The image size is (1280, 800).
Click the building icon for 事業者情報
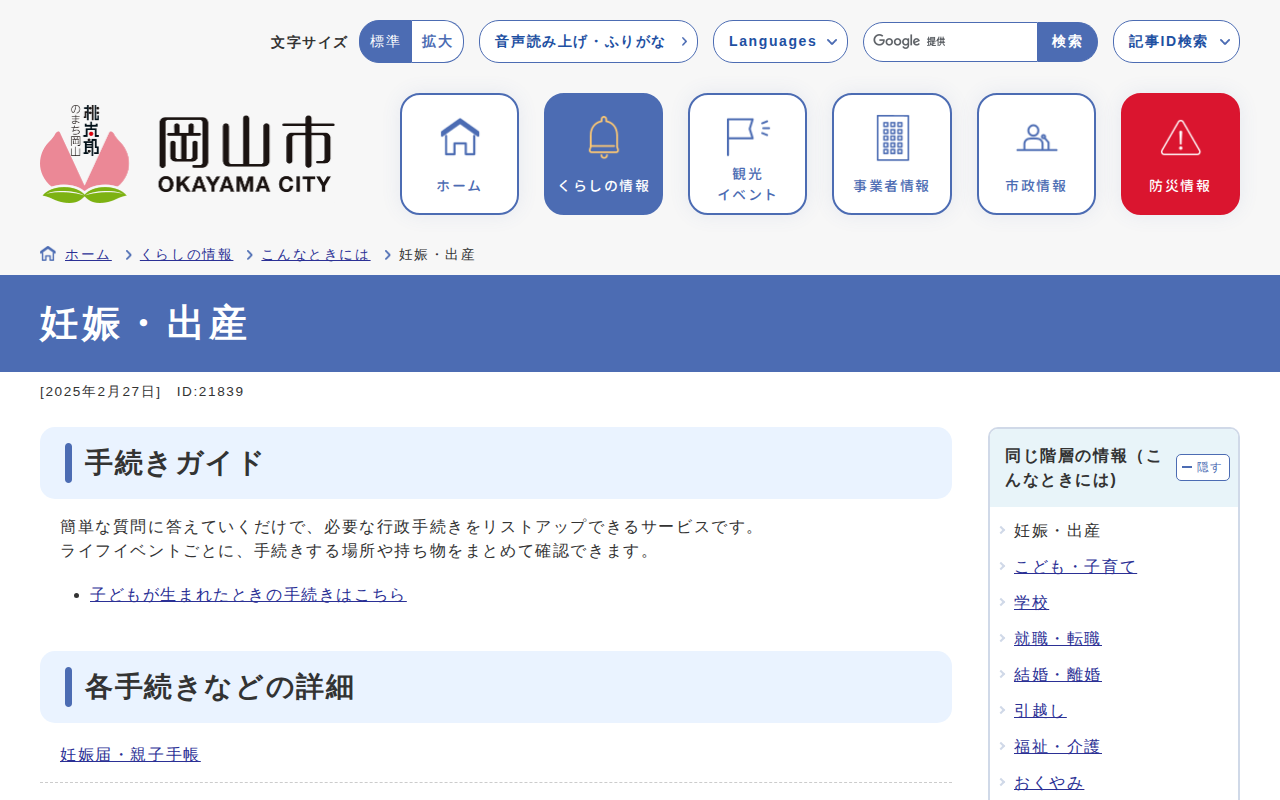tap(892, 138)
